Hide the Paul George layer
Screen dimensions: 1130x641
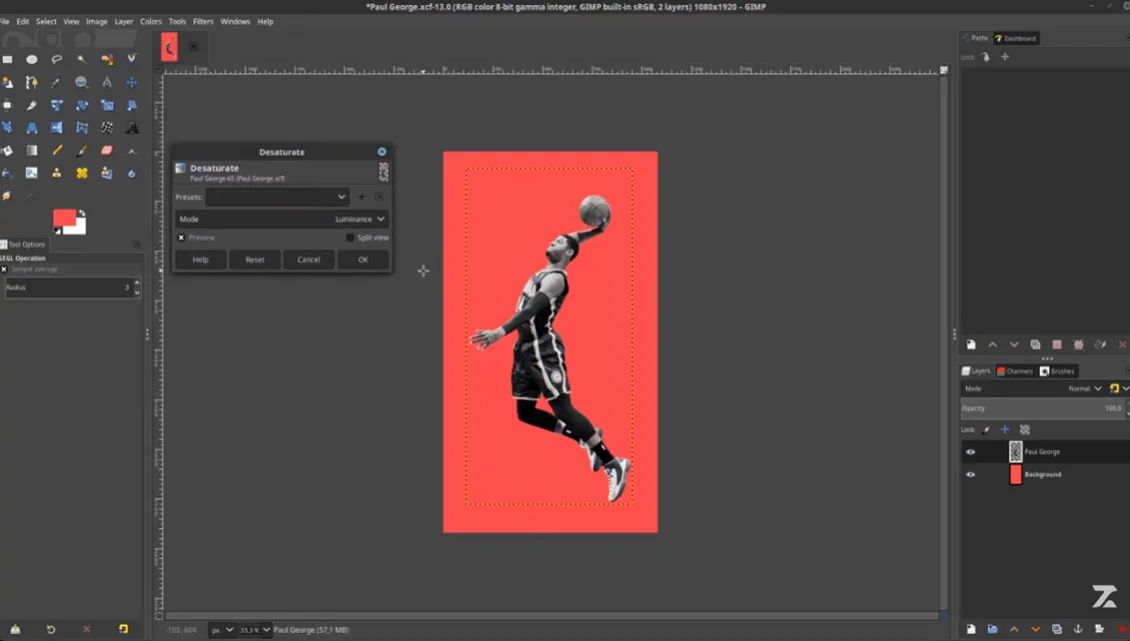coord(970,451)
